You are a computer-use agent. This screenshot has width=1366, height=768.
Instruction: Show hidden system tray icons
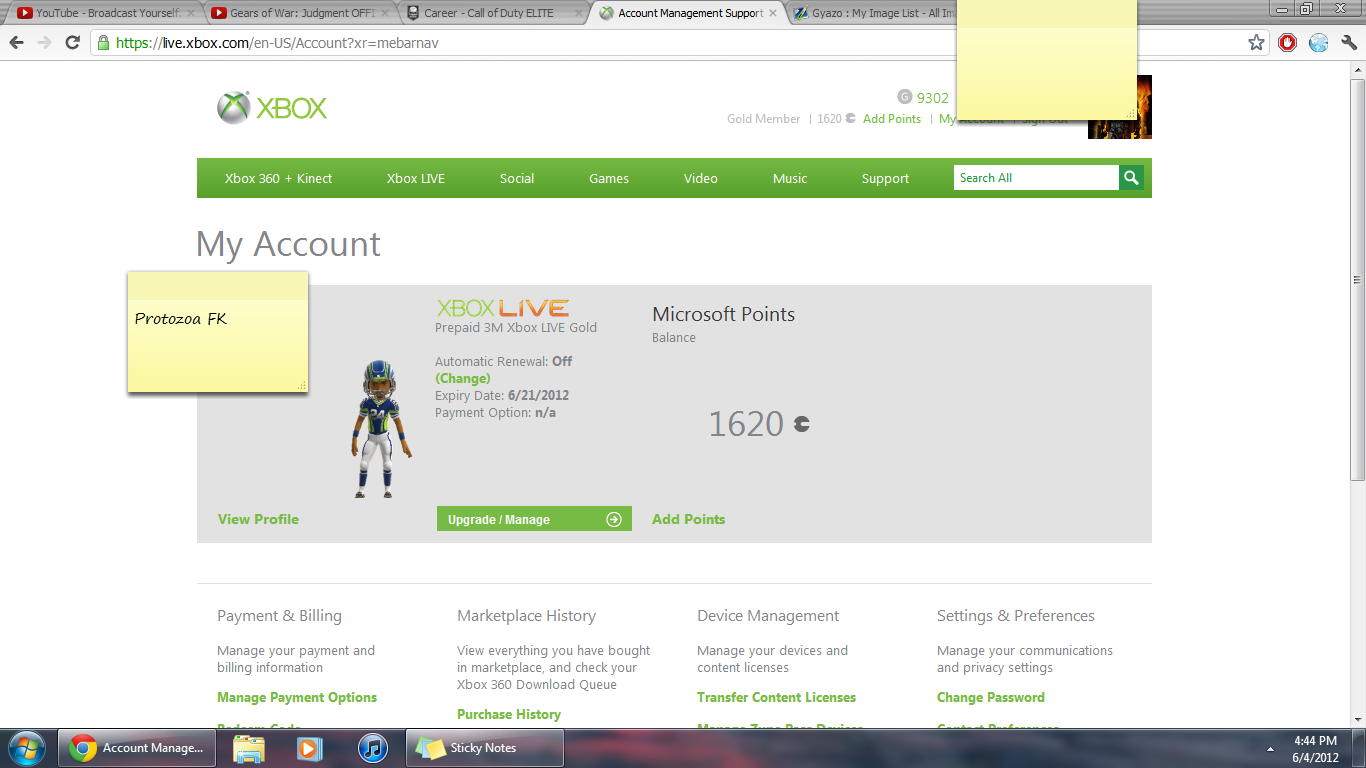pyautogui.click(x=1271, y=748)
